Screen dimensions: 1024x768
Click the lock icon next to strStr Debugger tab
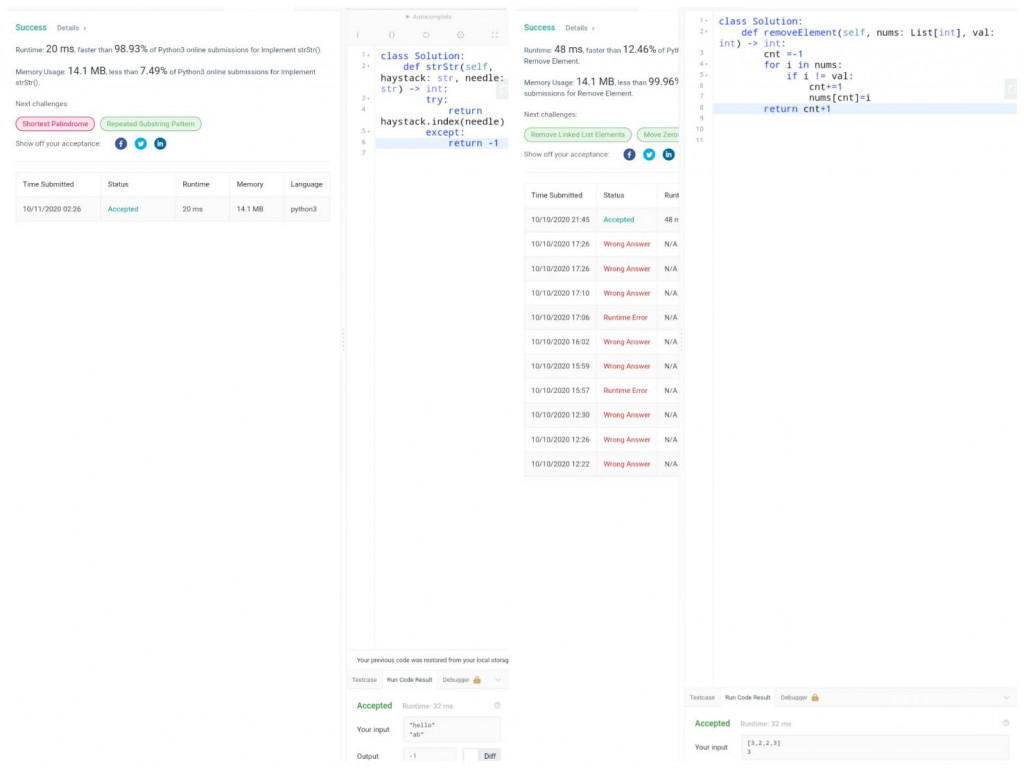[477, 680]
